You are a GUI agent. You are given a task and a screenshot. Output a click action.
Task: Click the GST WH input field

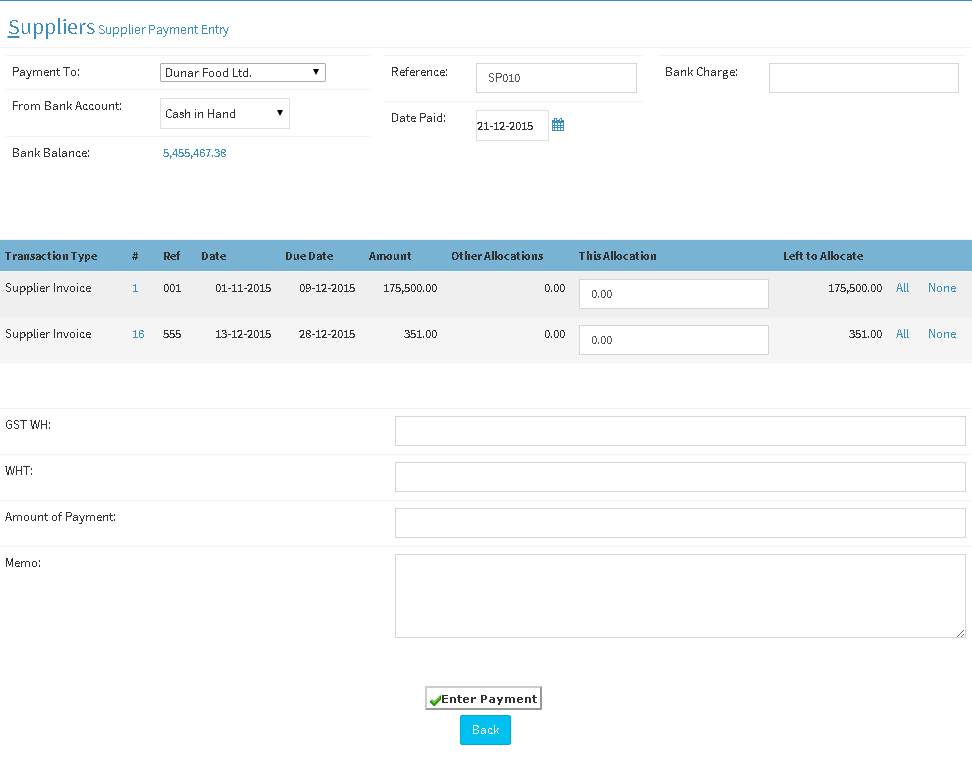(x=680, y=430)
